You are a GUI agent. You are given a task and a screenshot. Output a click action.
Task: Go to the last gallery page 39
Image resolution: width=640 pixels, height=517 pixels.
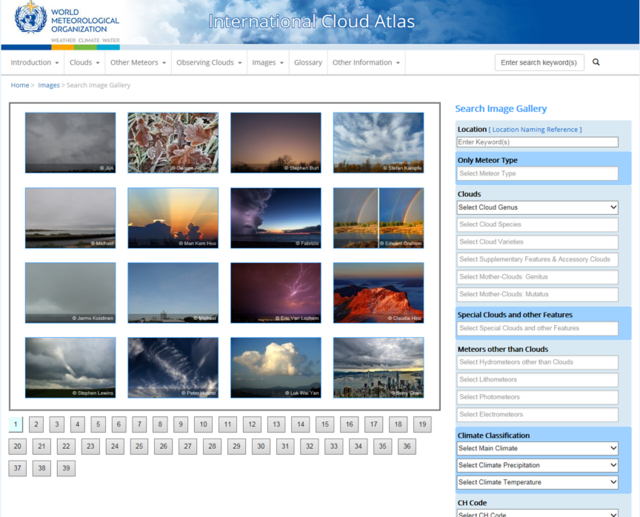point(66,468)
